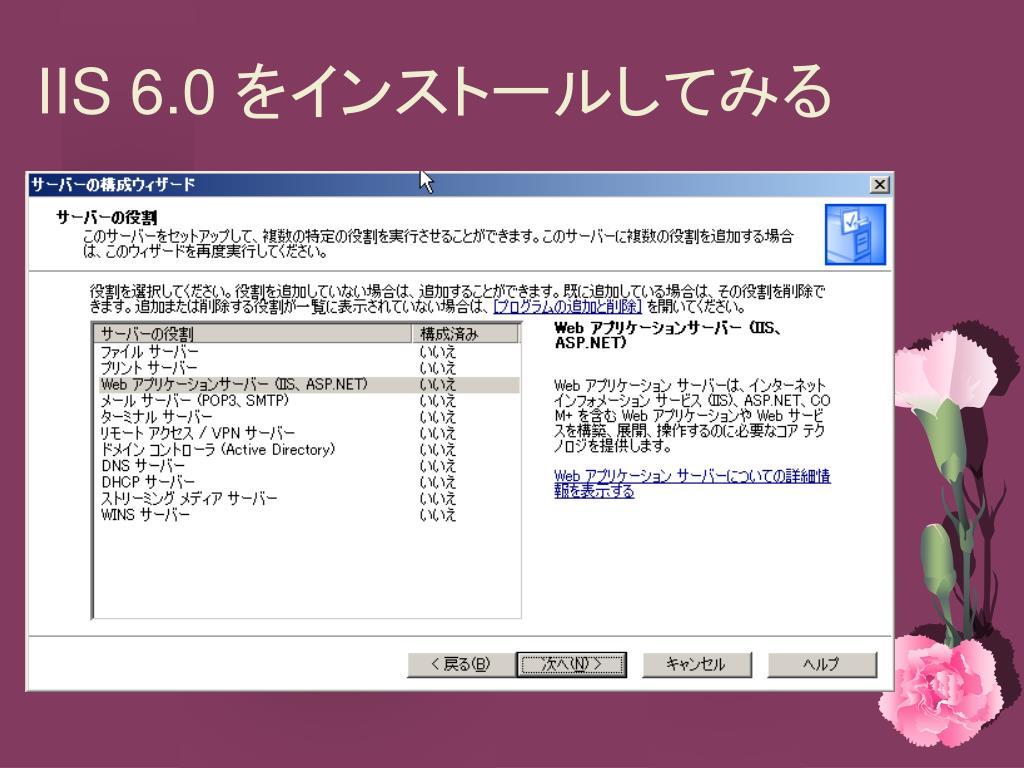Select ストリーミング メディア サーバー role row
The width and height of the screenshot is (1024, 768).
308,498
